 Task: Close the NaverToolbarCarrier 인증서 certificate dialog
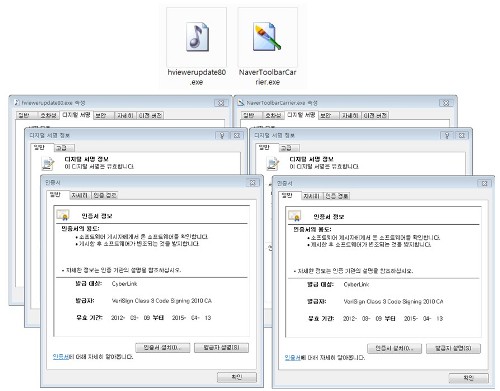(x=484, y=183)
